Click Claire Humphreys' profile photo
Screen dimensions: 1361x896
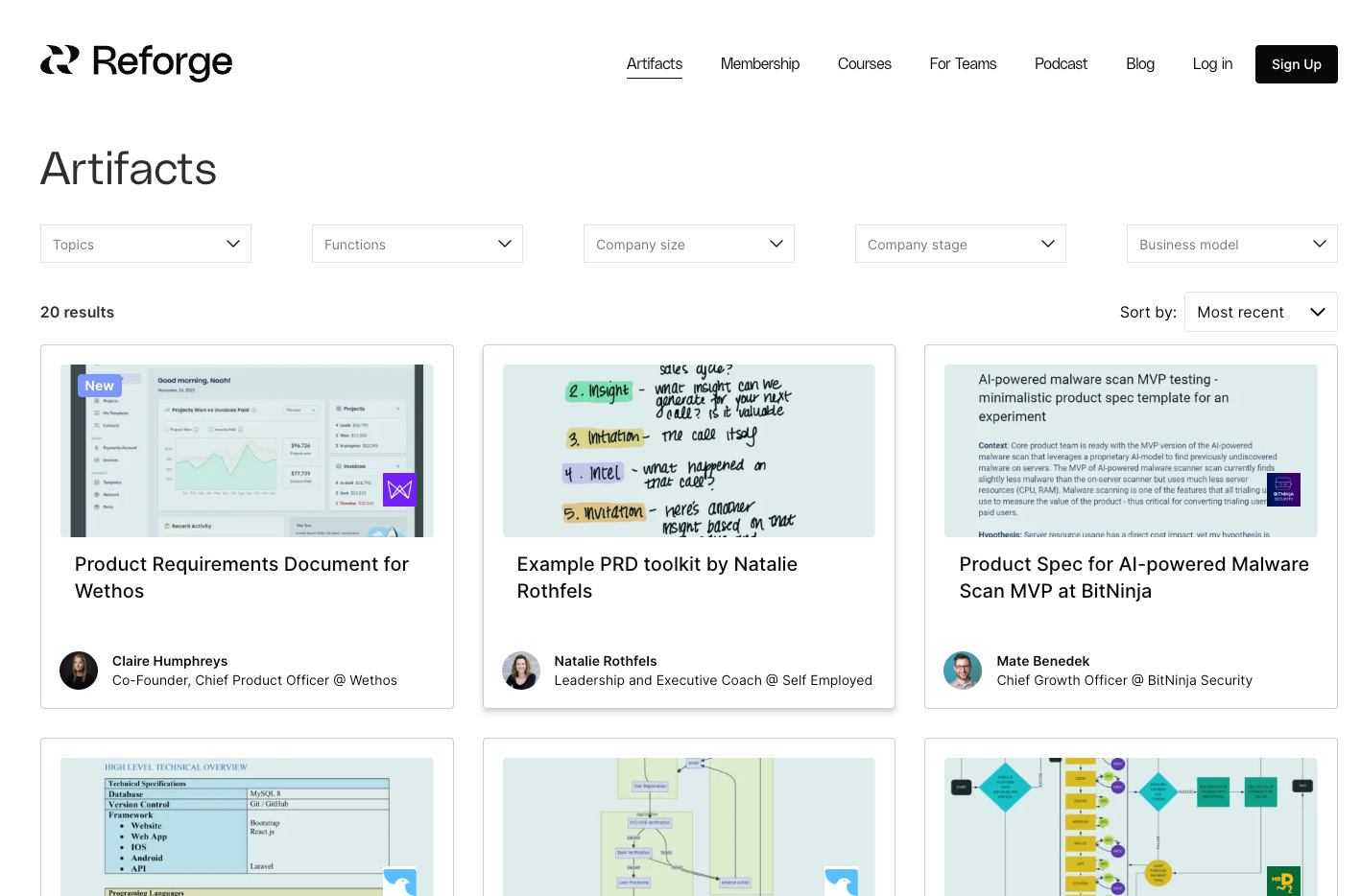click(79, 671)
